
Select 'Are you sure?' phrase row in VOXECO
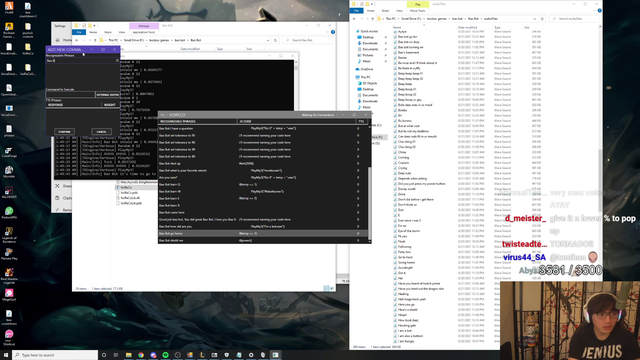coord(263,178)
